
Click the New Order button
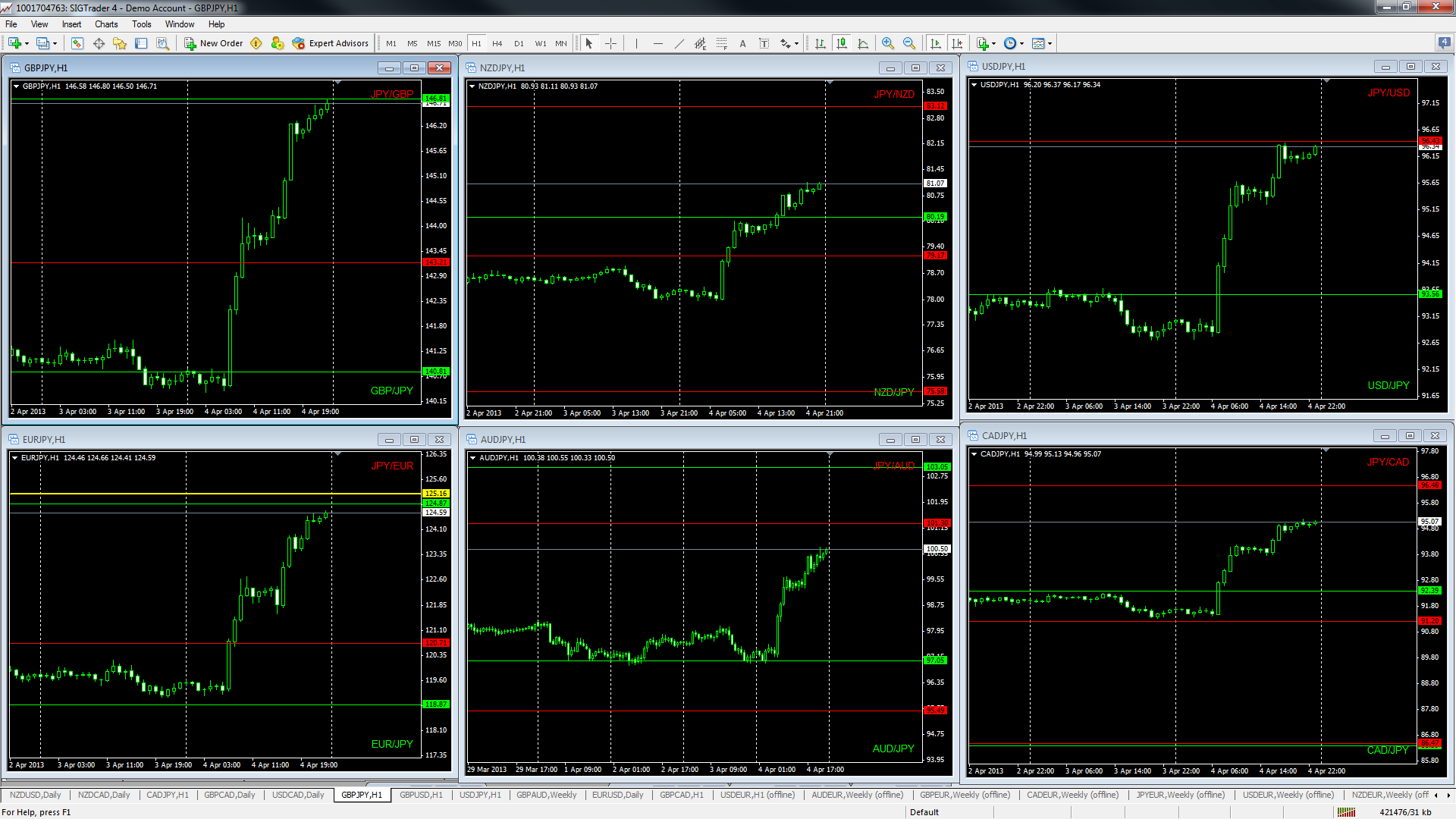tap(214, 43)
